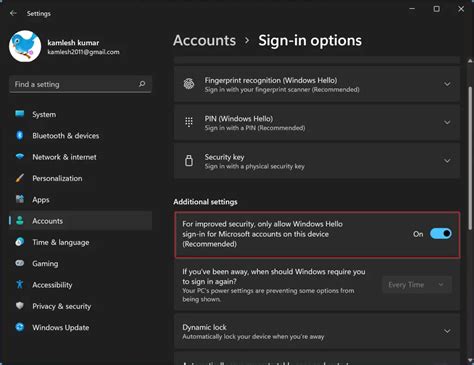Click 'Sign-in options' page title
The image size is (474, 365).
tap(310, 41)
